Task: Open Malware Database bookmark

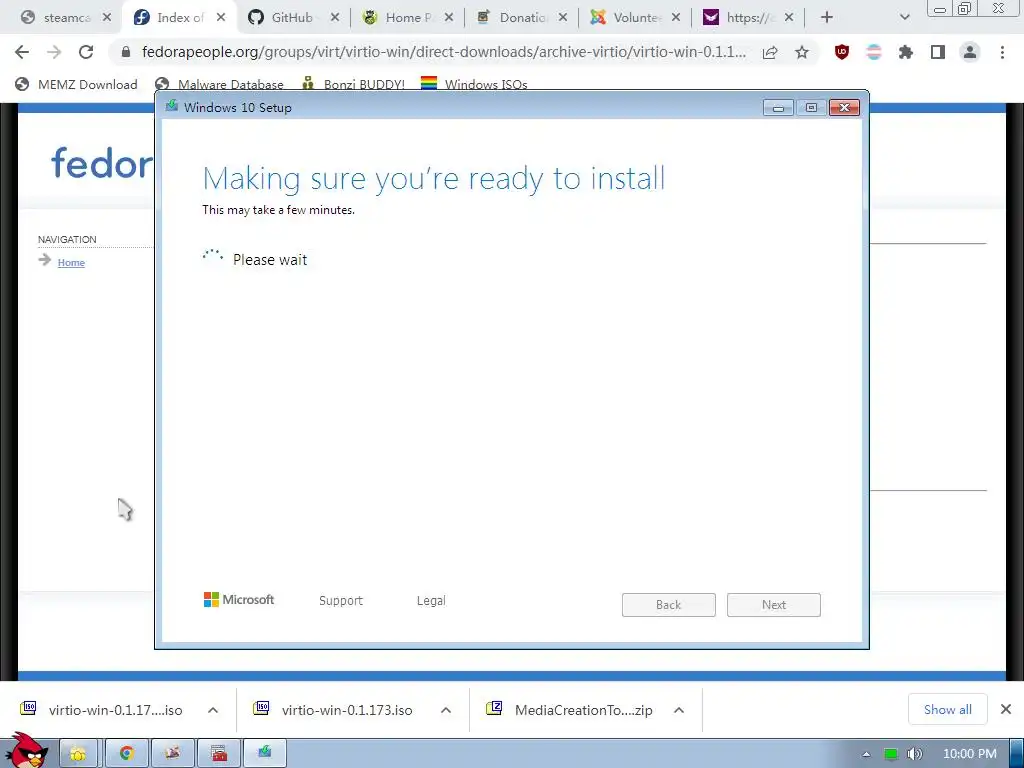Action: click(219, 84)
